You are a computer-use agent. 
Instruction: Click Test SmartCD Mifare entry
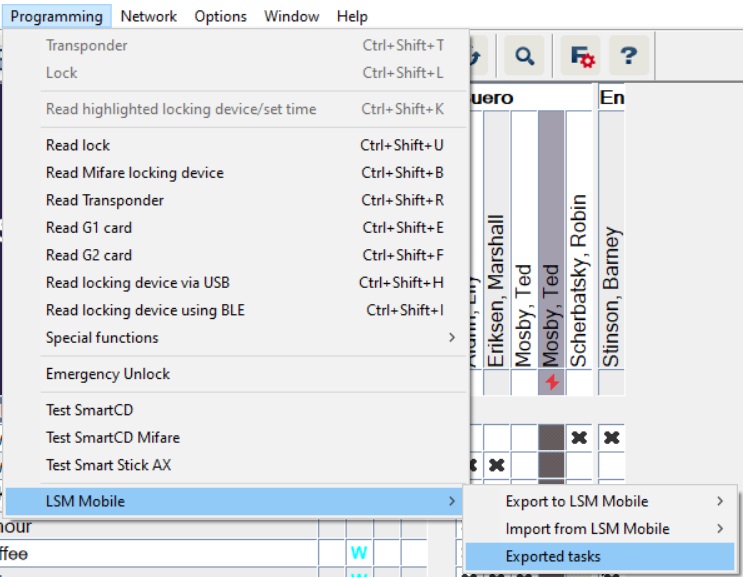[x=113, y=437]
